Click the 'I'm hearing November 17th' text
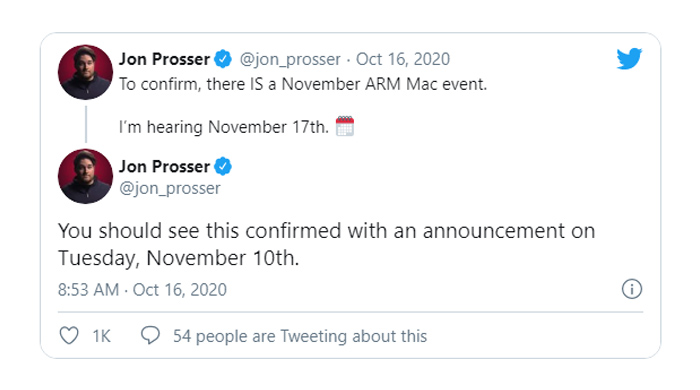The image size is (700, 390). [x=224, y=127]
